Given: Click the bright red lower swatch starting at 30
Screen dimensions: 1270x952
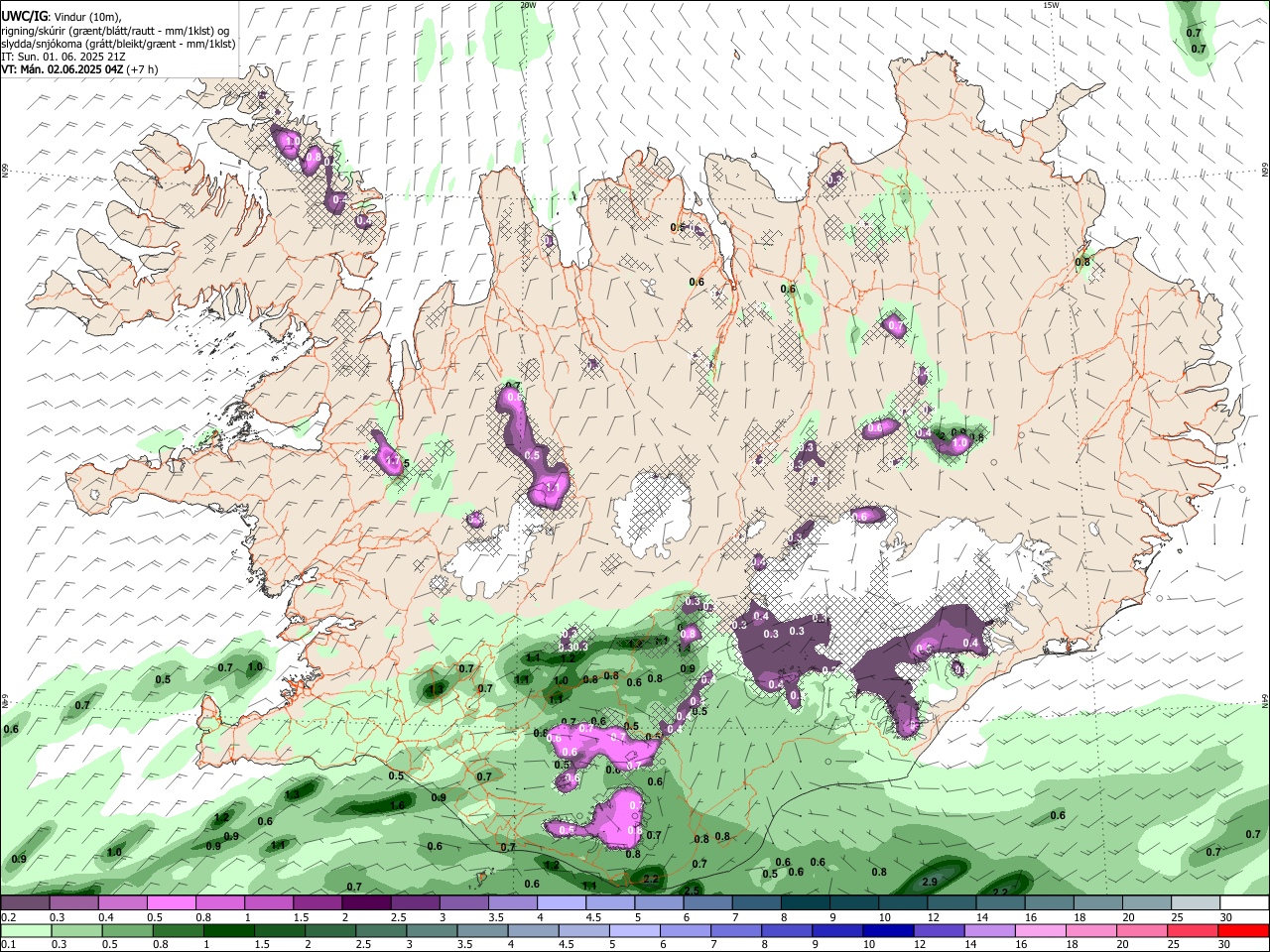Looking at the screenshot, I should pyautogui.click(x=1244, y=931).
